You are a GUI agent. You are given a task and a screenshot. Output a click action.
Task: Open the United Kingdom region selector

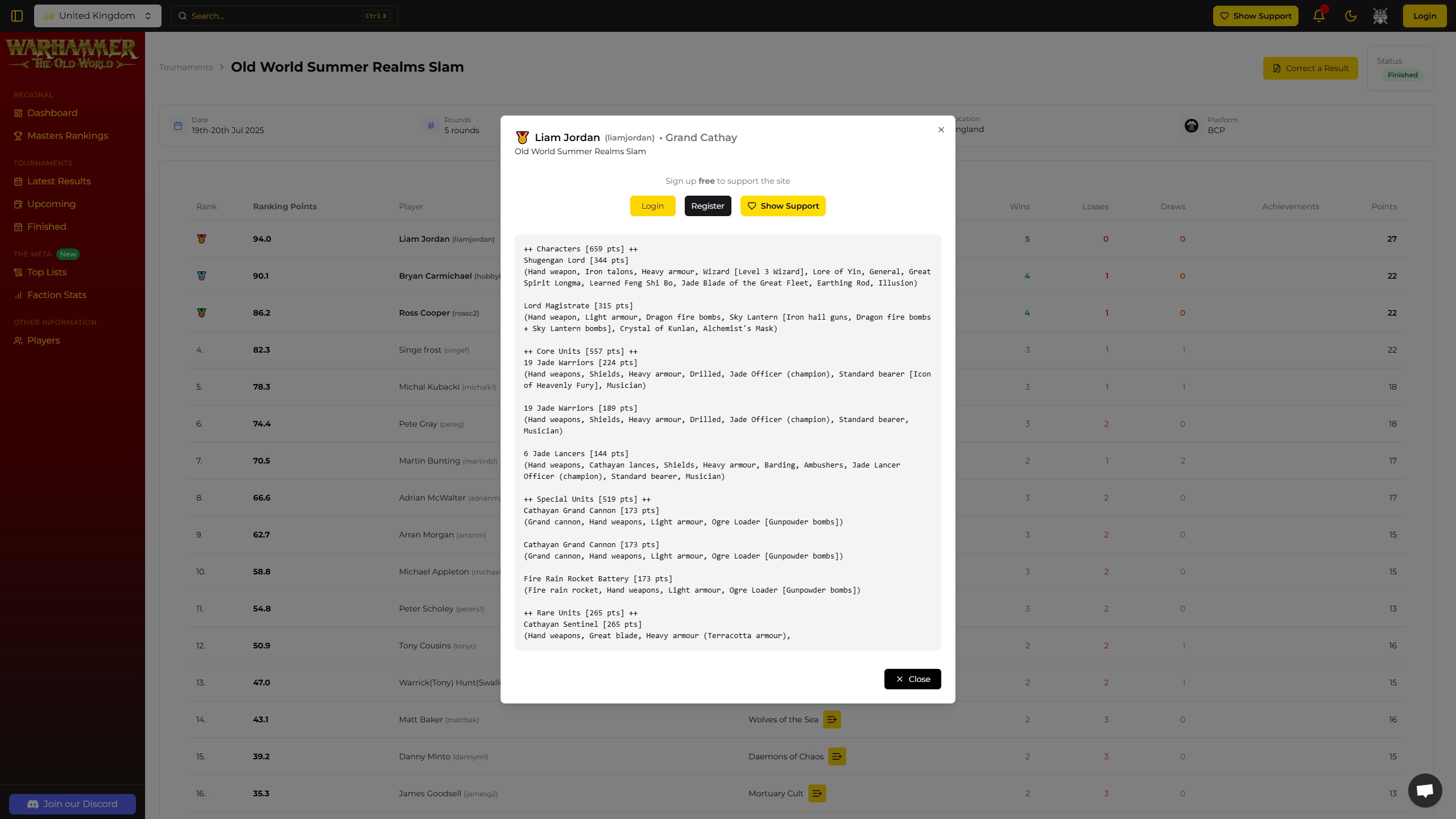click(x=98, y=16)
